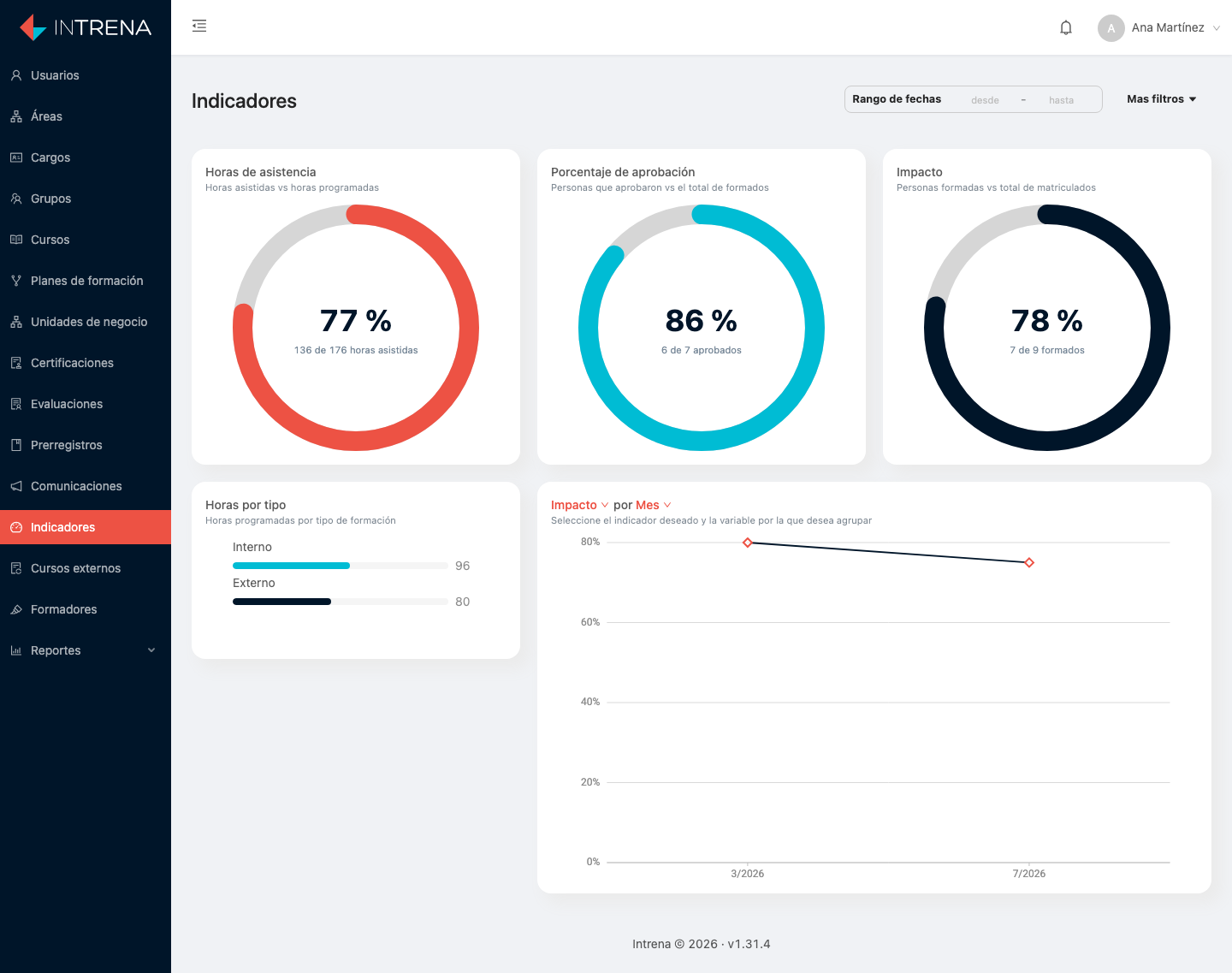Click the Áreas hierarchy icon
Viewport: 1232px width, 973px height.
[16, 116]
